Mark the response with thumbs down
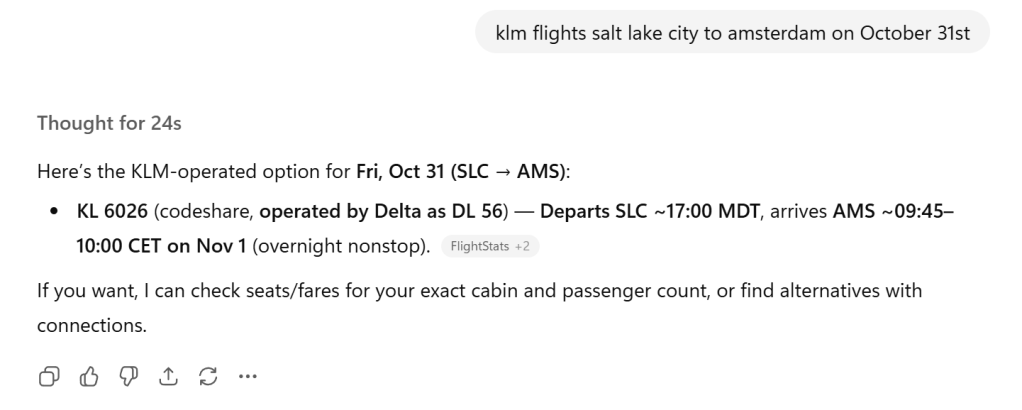The image size is (1022, 410). pos(125,377)
